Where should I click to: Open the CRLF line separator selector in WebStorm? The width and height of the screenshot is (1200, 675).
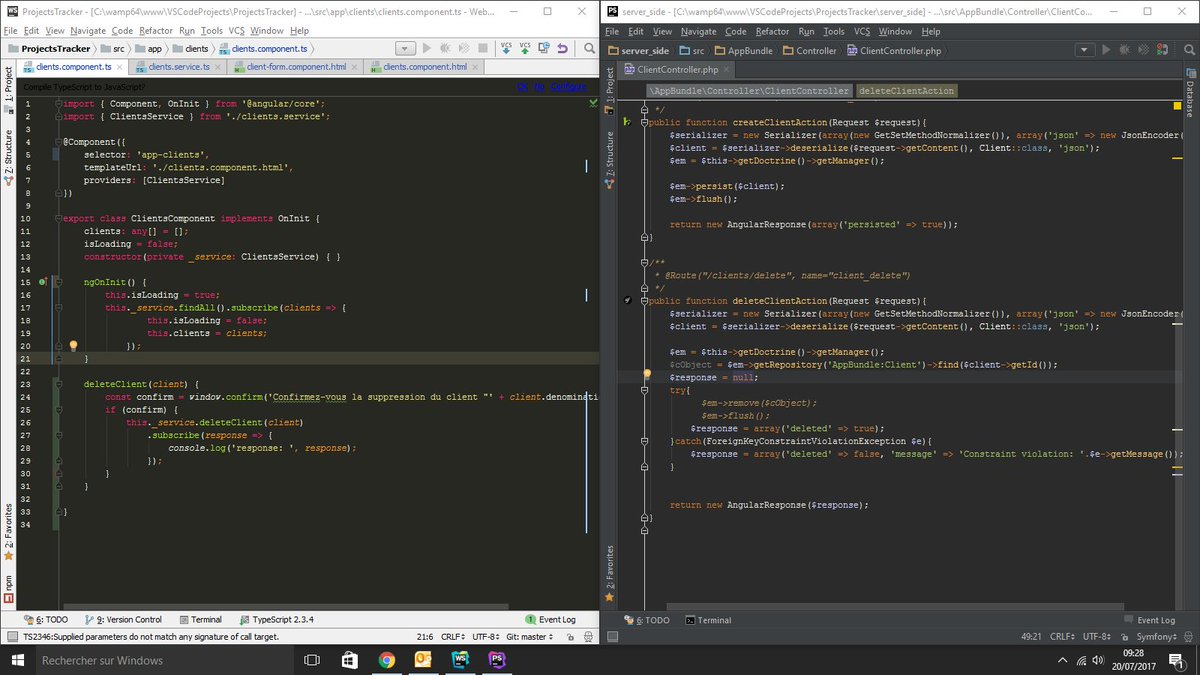[x=454, y=636]
